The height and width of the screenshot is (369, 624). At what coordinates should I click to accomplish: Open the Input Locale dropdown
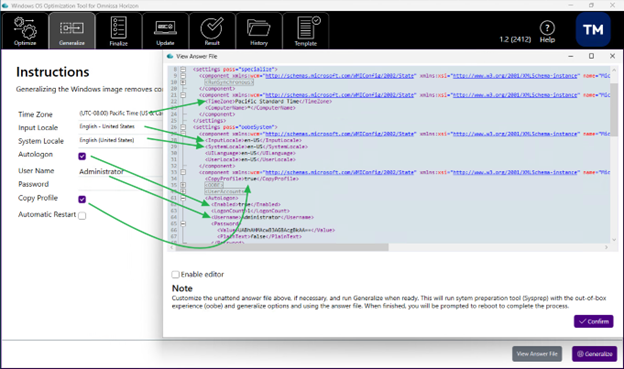tap(121, 127)
